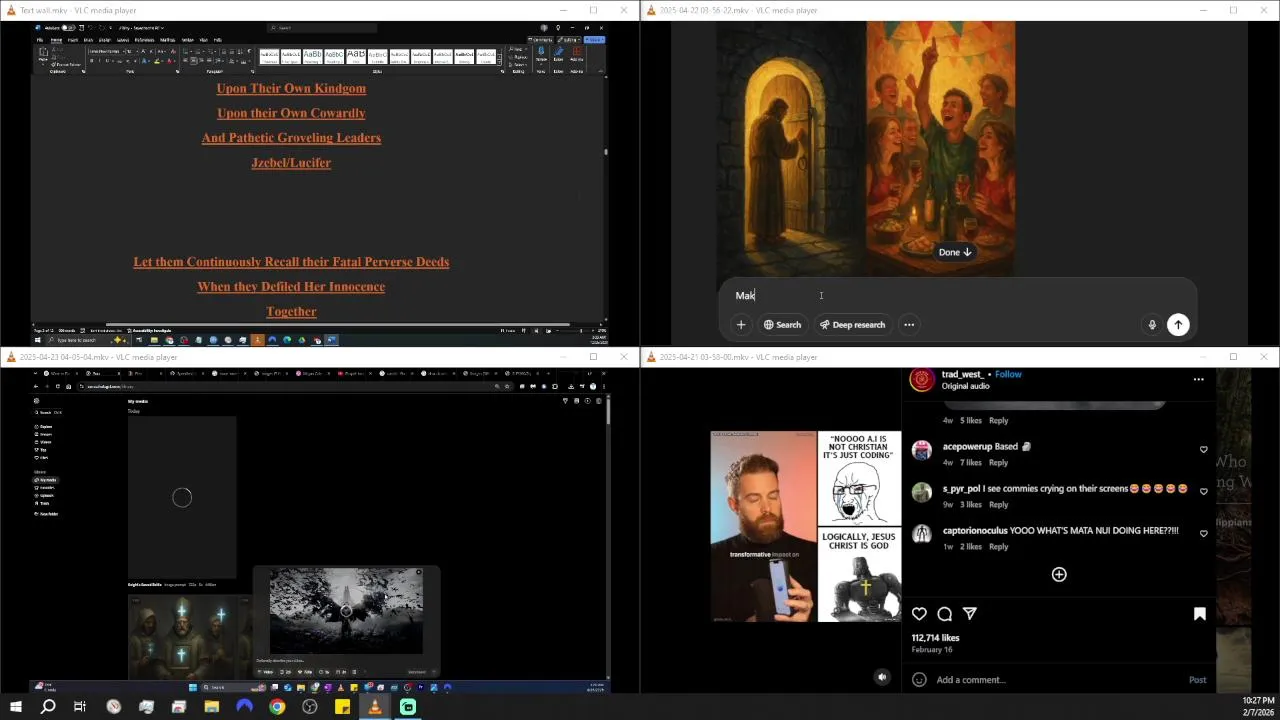The width and height of the screenshot is (1280, 720).
Task: Click the Search button in ChatGPT
Action: pyautogui.click(x=782, y=324)
